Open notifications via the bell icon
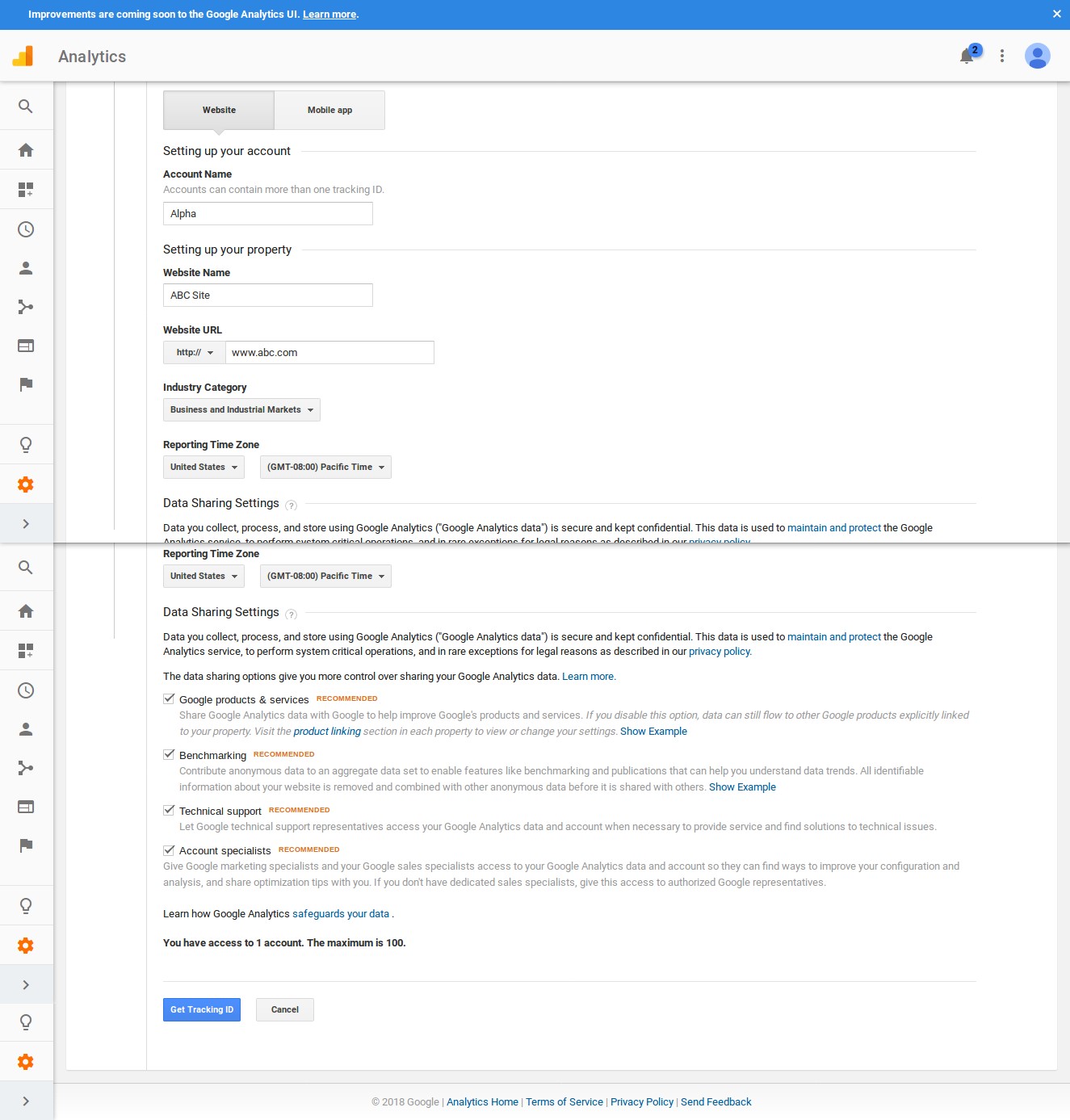The width and height of the screenshot is (1070, 1120). [966, 57]
